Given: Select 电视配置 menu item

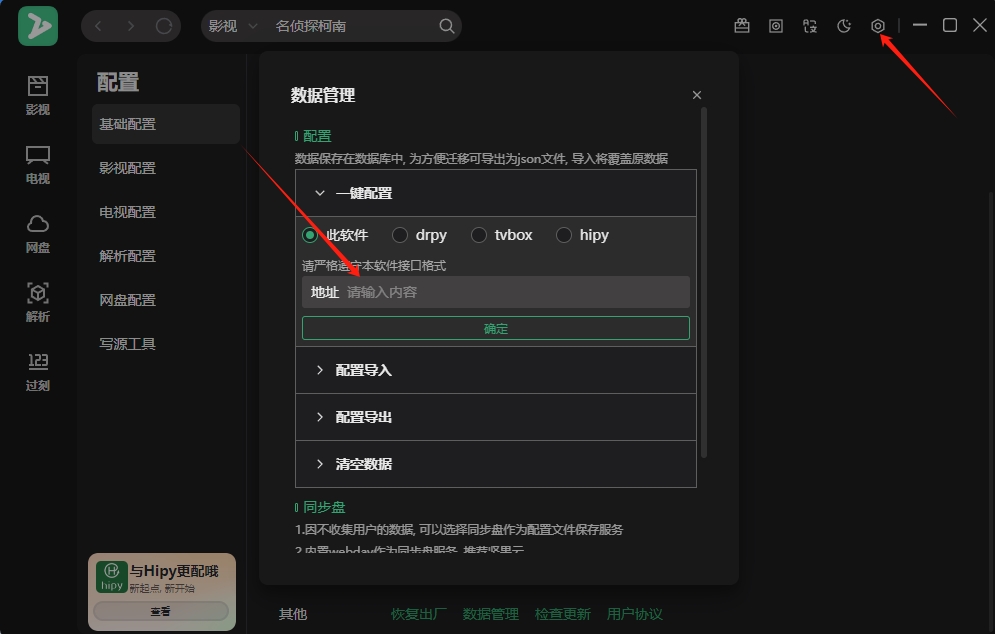Looking at the screenshot, I should click(x=166, y=212).
